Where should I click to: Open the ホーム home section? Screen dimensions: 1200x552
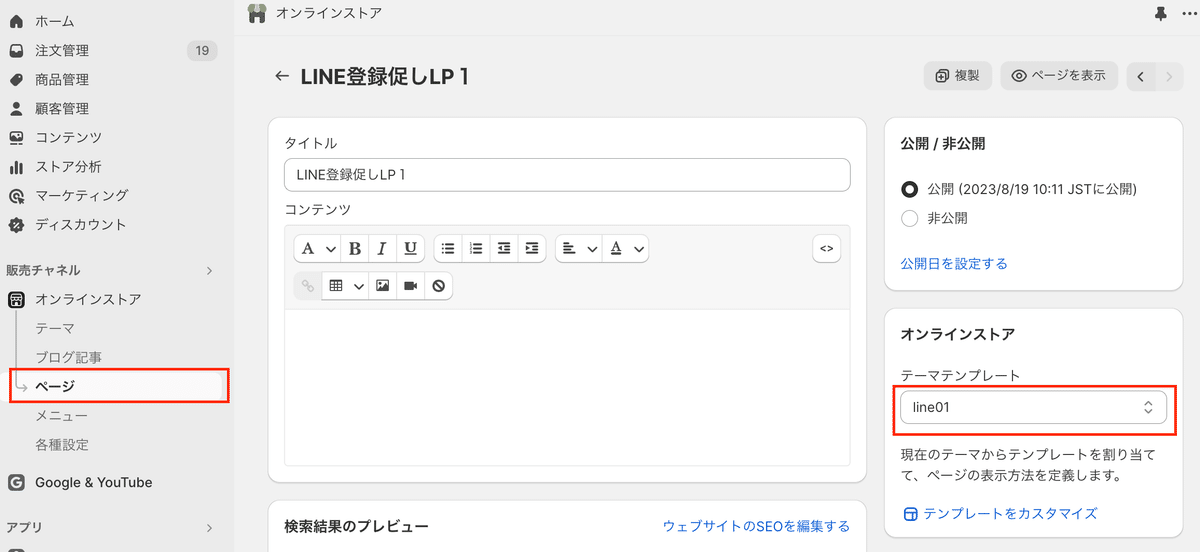click(x=55, y=21)
